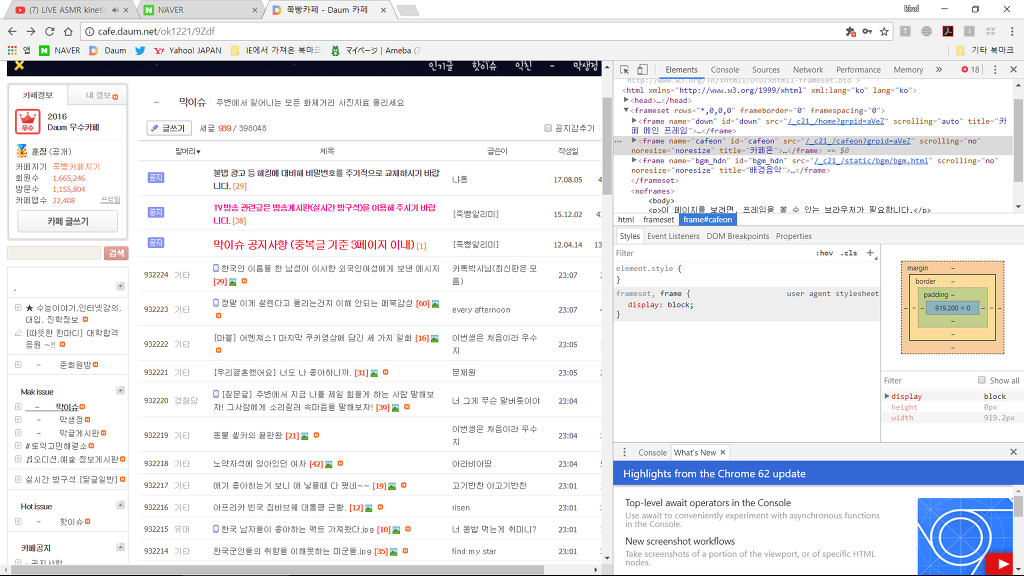Expand the frame name="cafeon" node
Viewport: 1024px width, 576px height.
[x=634, y=140]
